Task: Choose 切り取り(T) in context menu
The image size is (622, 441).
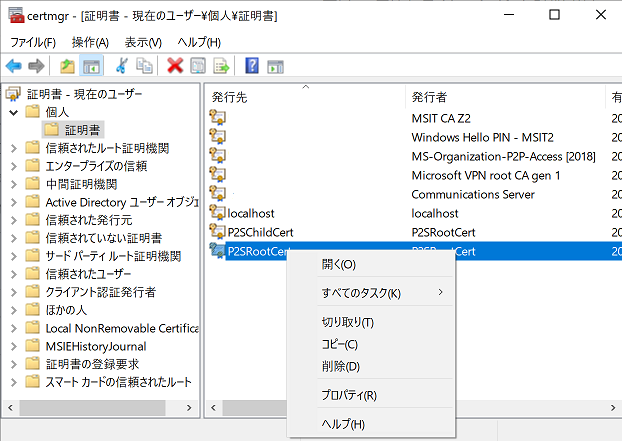Action: pyautogui.click(x=347, y=322)
